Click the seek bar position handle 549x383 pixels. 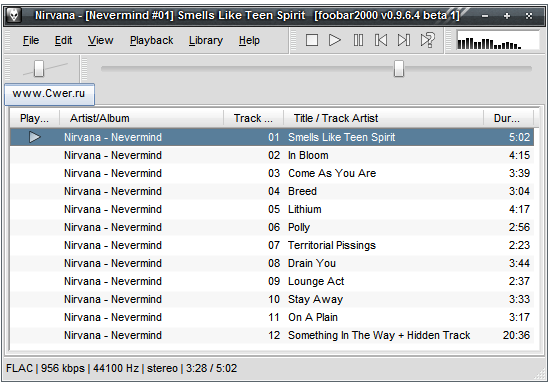[399, 68]
